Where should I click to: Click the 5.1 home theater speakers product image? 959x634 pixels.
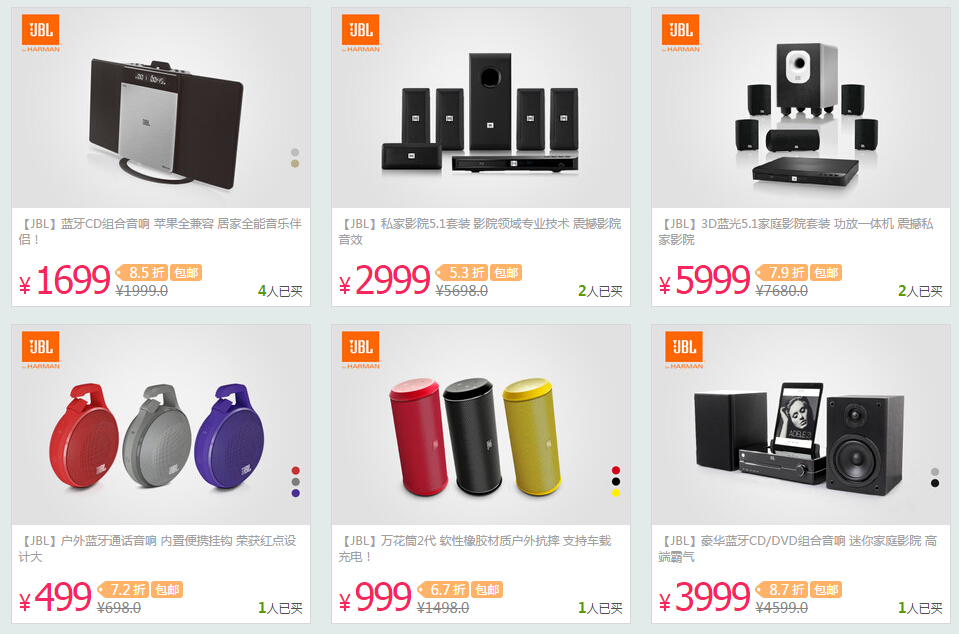[480, 113]
